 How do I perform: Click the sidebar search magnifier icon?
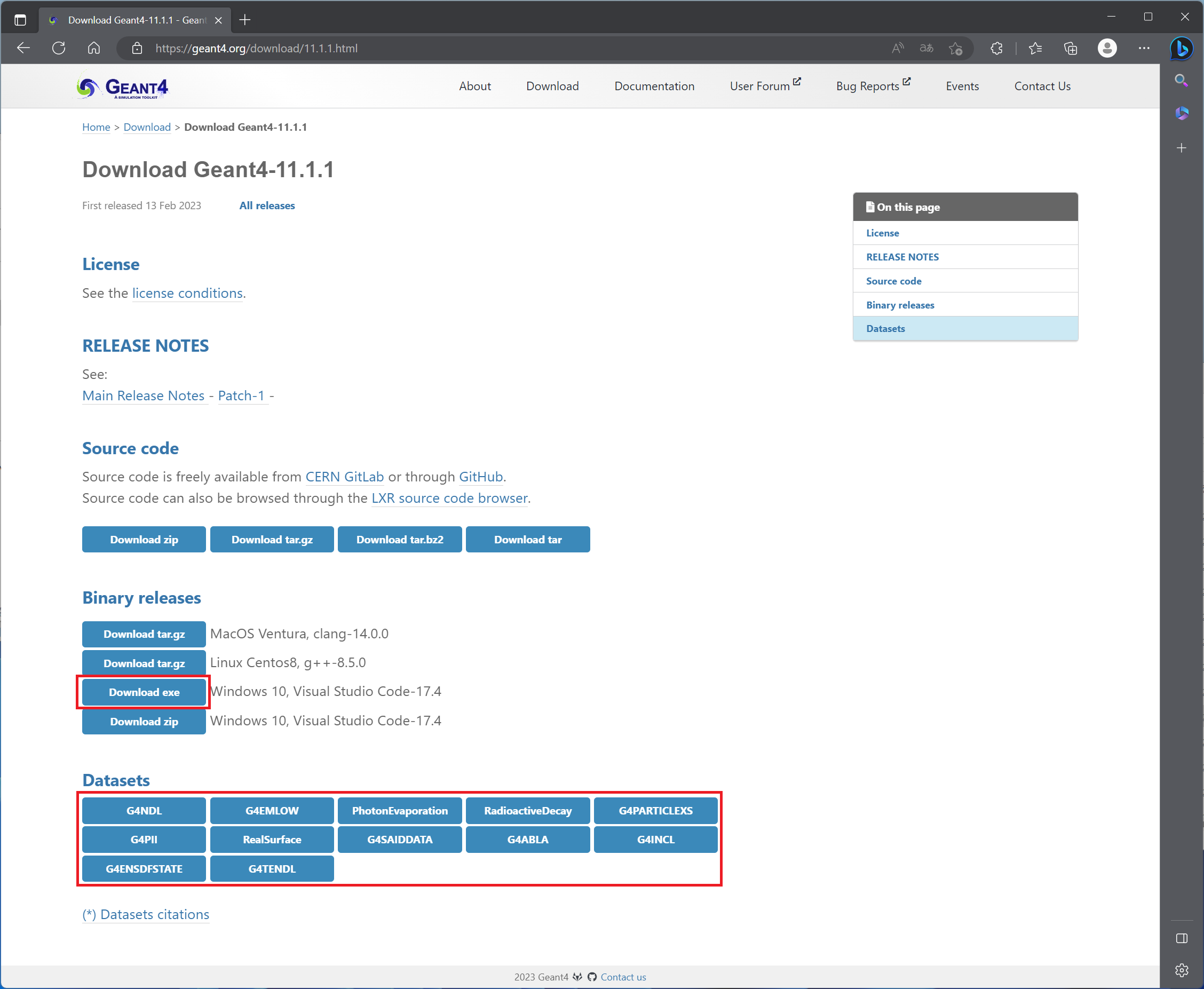(1181, 81)
